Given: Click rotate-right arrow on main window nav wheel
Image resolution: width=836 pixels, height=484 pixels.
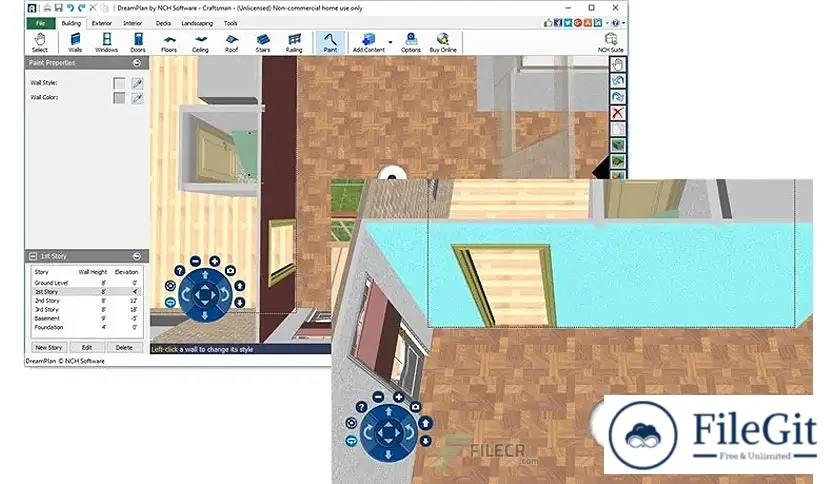Looking at the screenshot, I should coord(224,294).
